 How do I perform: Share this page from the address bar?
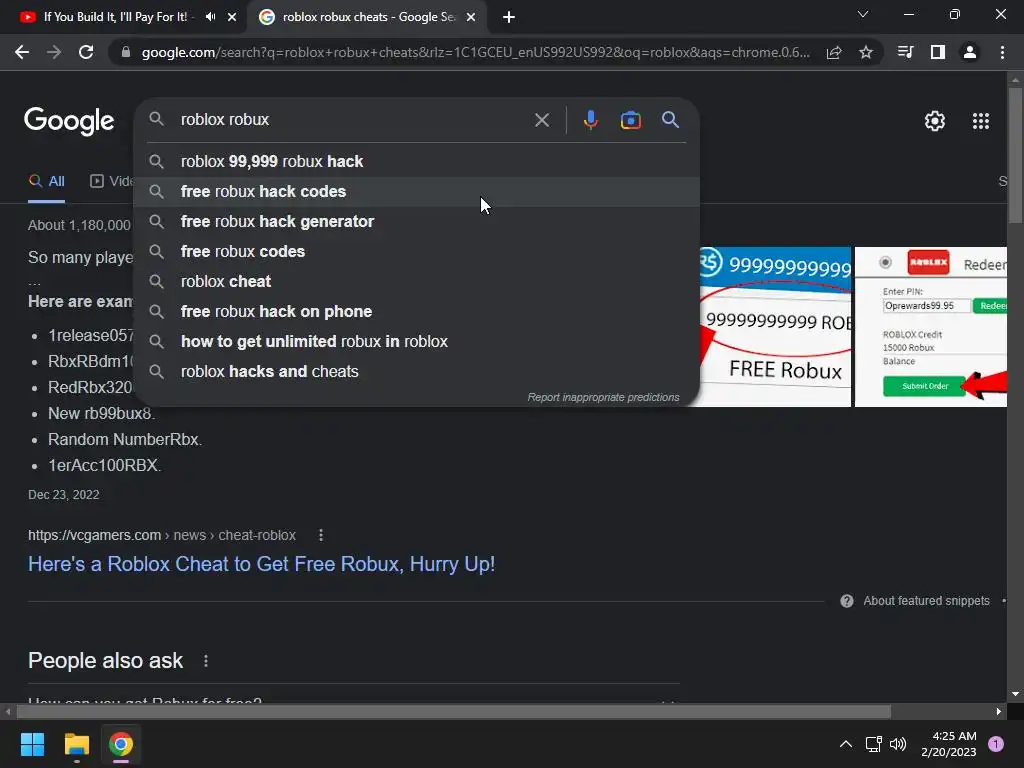coord(833,52)
